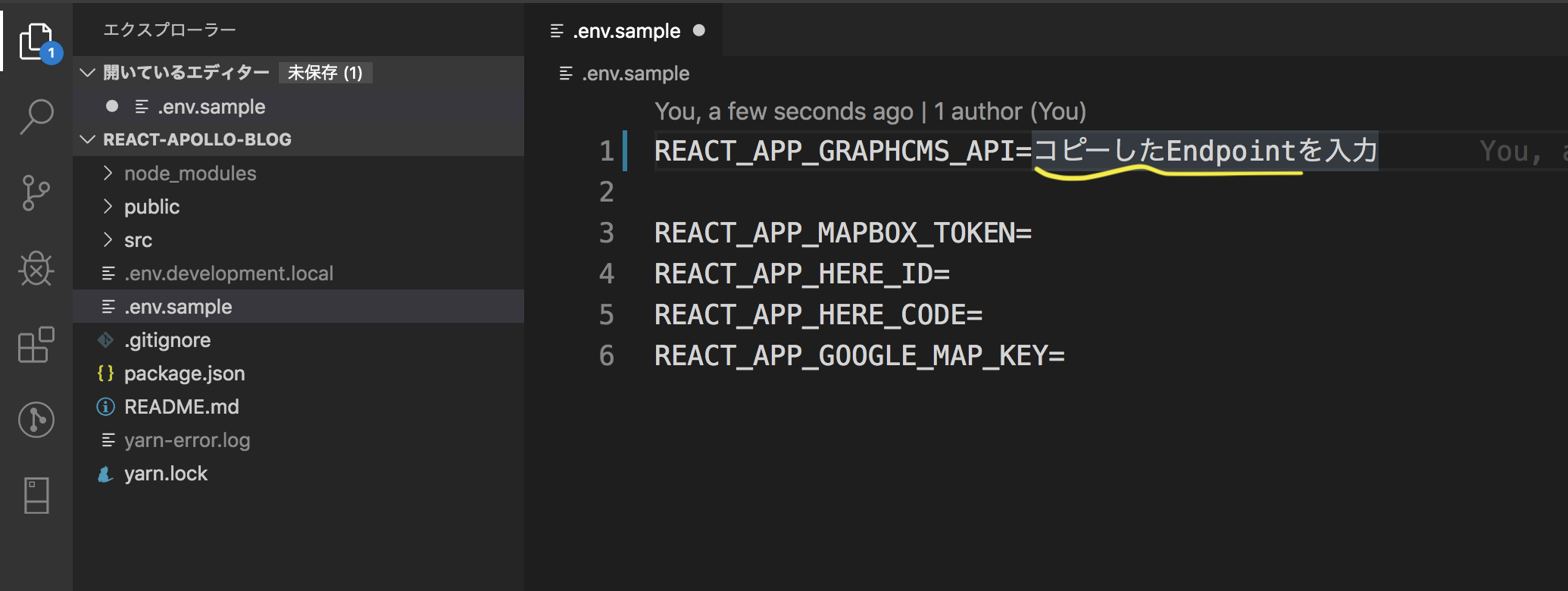Image resolution: width=1568 pixels, height=591 pixels.
Task: Close the .env.sample tab via unsaved dot
Action: [699, 30]
